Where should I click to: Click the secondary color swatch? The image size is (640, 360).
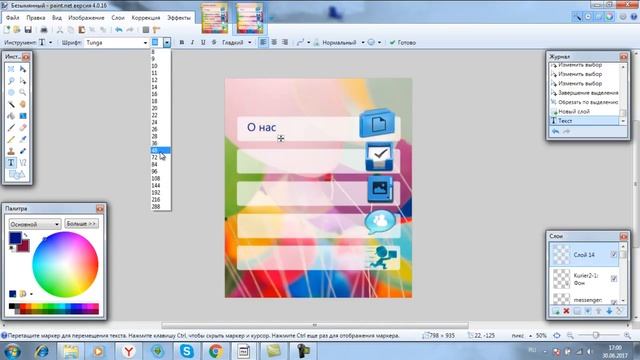(x=24, y=247)
